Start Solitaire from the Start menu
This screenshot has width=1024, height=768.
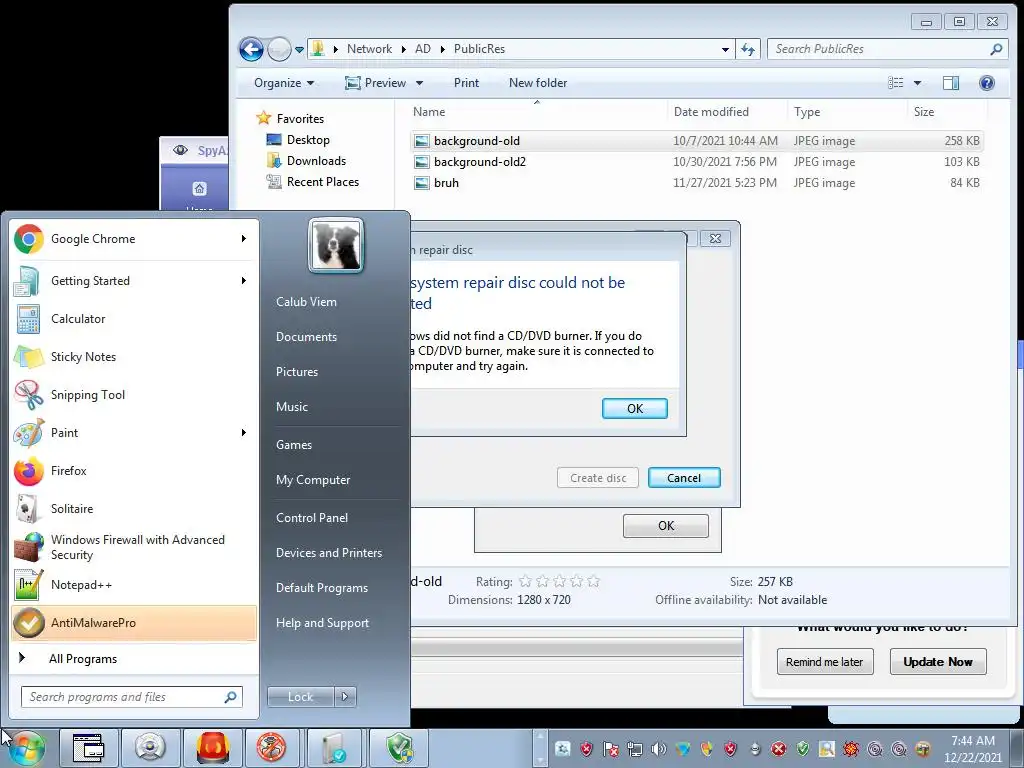click(x=134, y=508)
